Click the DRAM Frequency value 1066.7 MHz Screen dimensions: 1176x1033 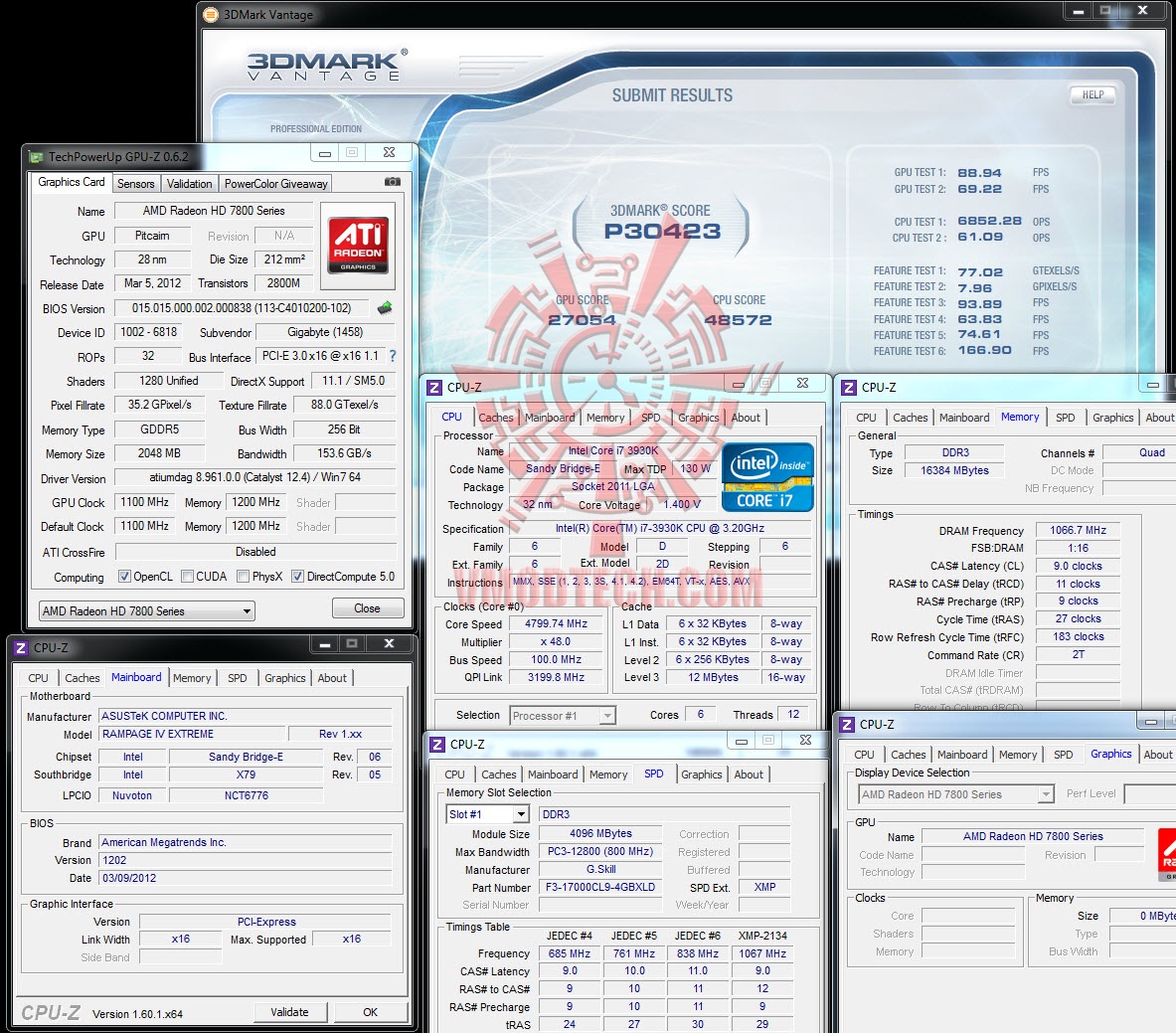tap(1078, 530)
